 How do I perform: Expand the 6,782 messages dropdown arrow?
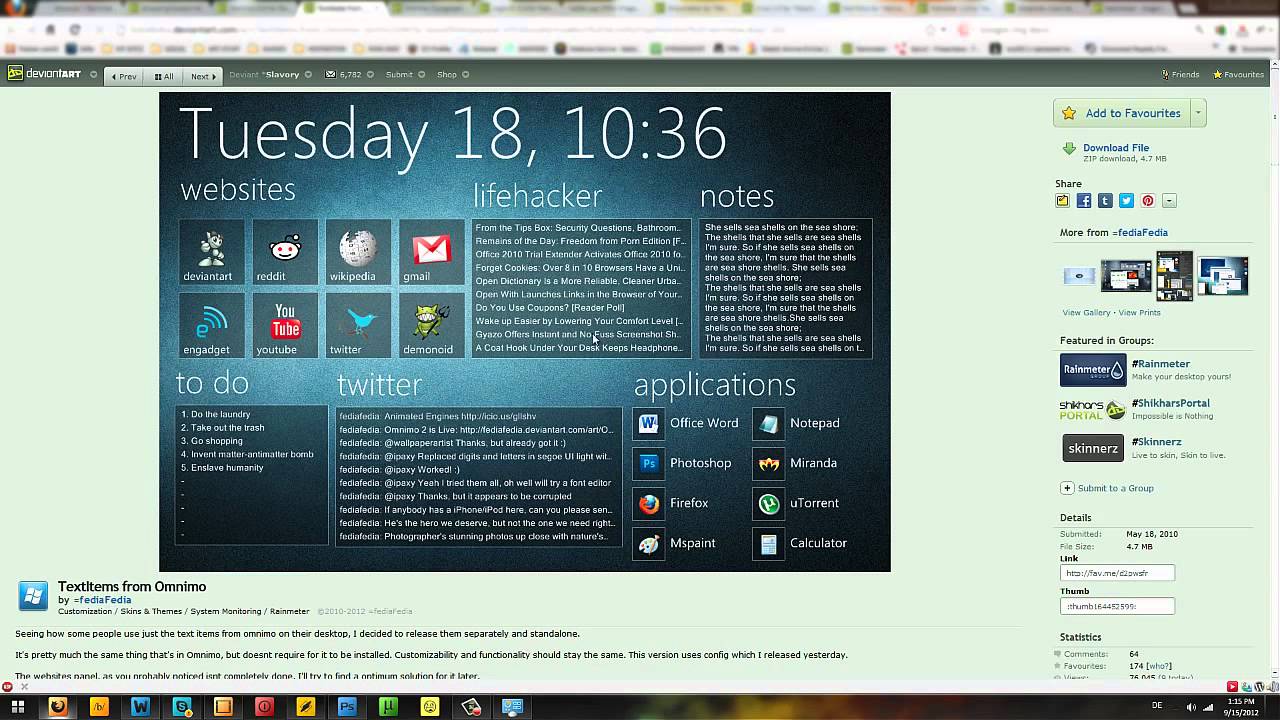[x=371, y=75]
